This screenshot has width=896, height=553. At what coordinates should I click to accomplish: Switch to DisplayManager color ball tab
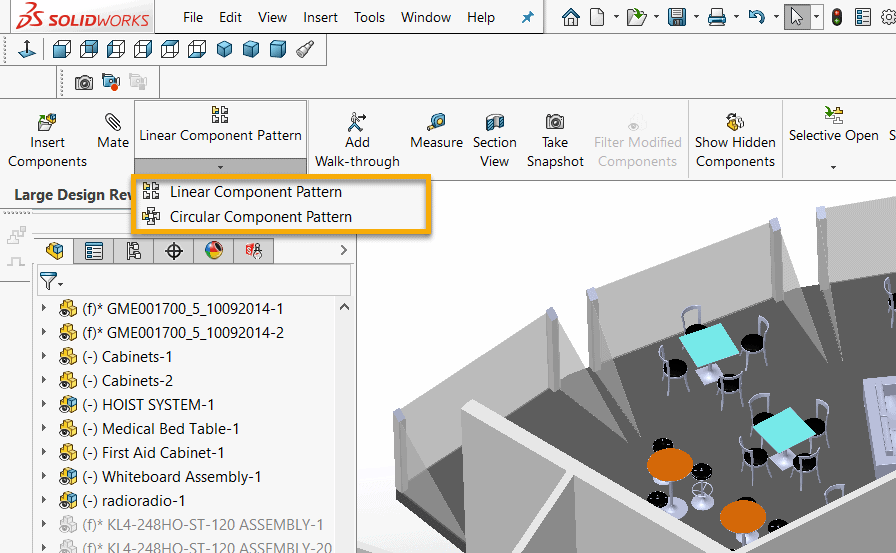click(214, 251)
